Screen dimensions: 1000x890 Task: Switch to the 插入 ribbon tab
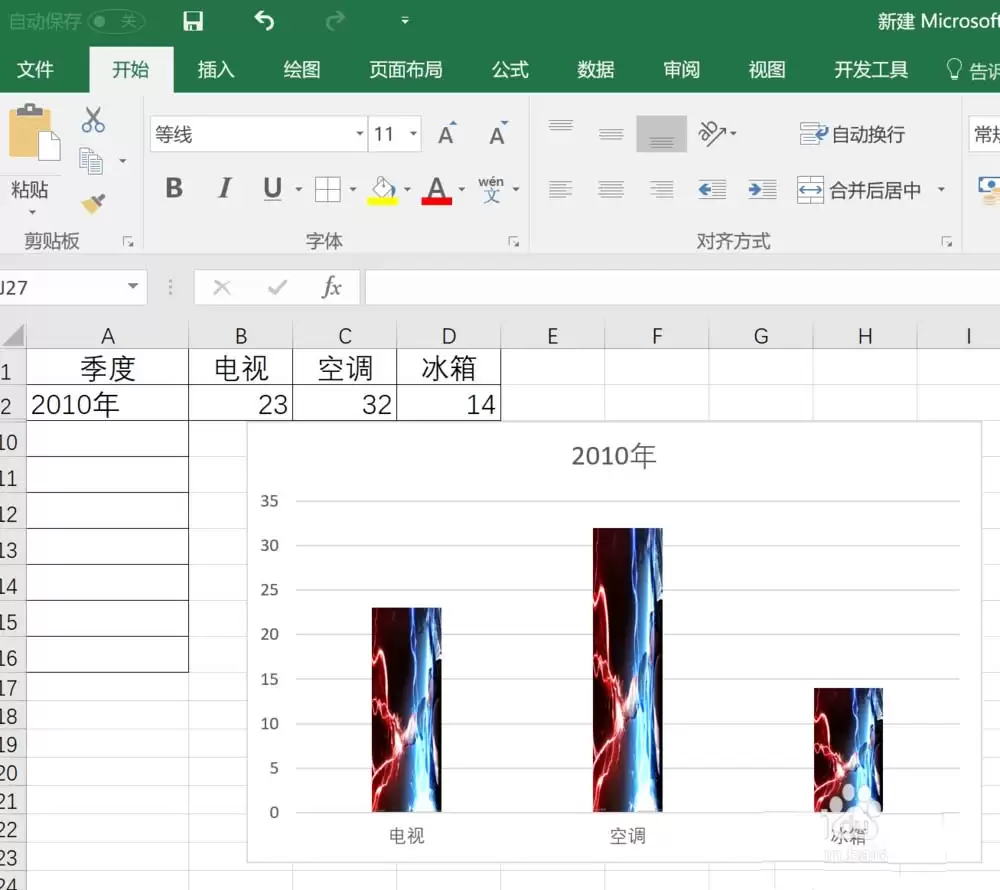click(x=216, y=69)
